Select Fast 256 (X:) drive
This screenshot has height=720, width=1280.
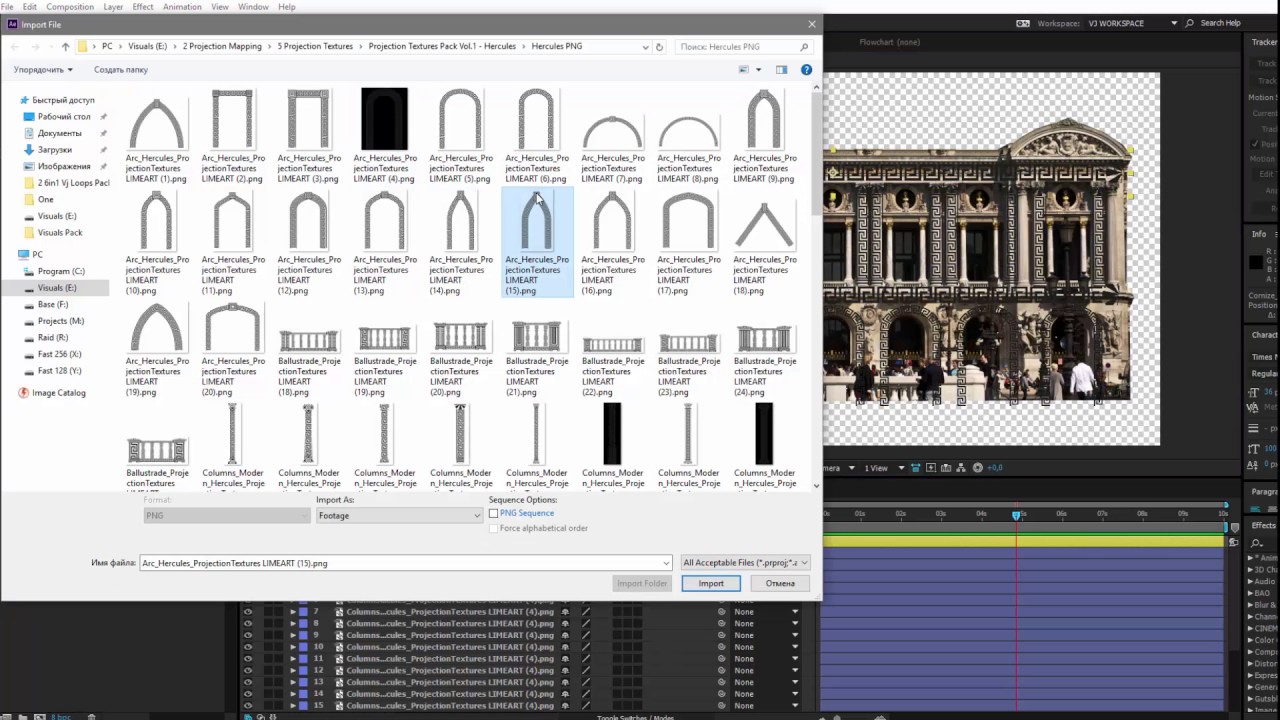[x=59, y=354]
